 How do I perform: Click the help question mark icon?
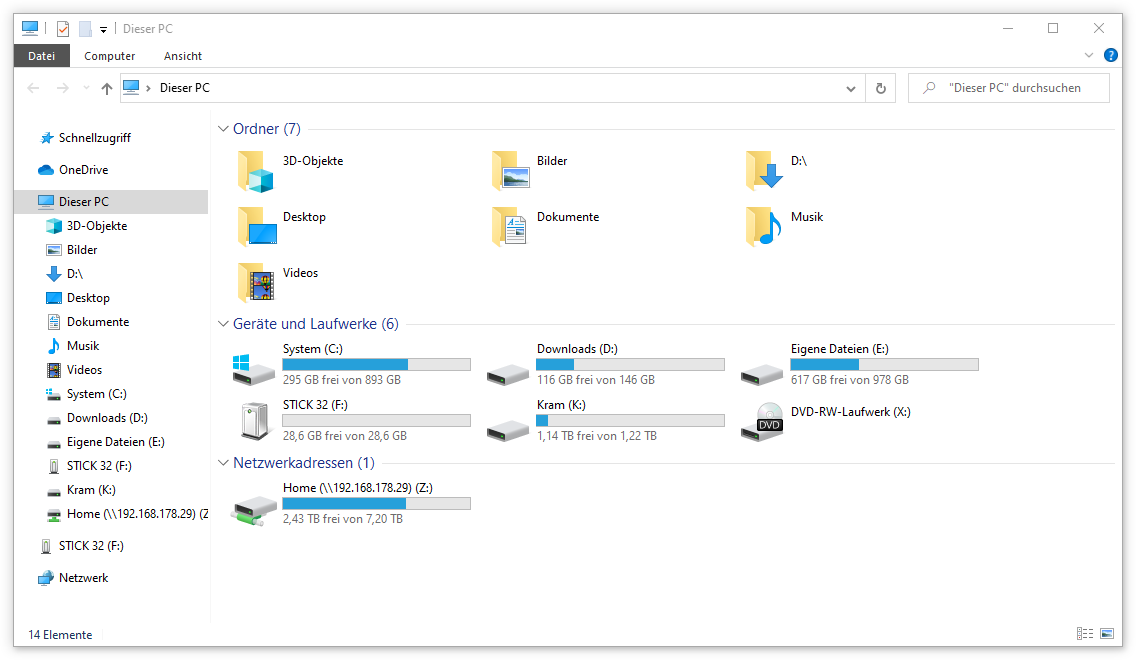[1110, 55]
